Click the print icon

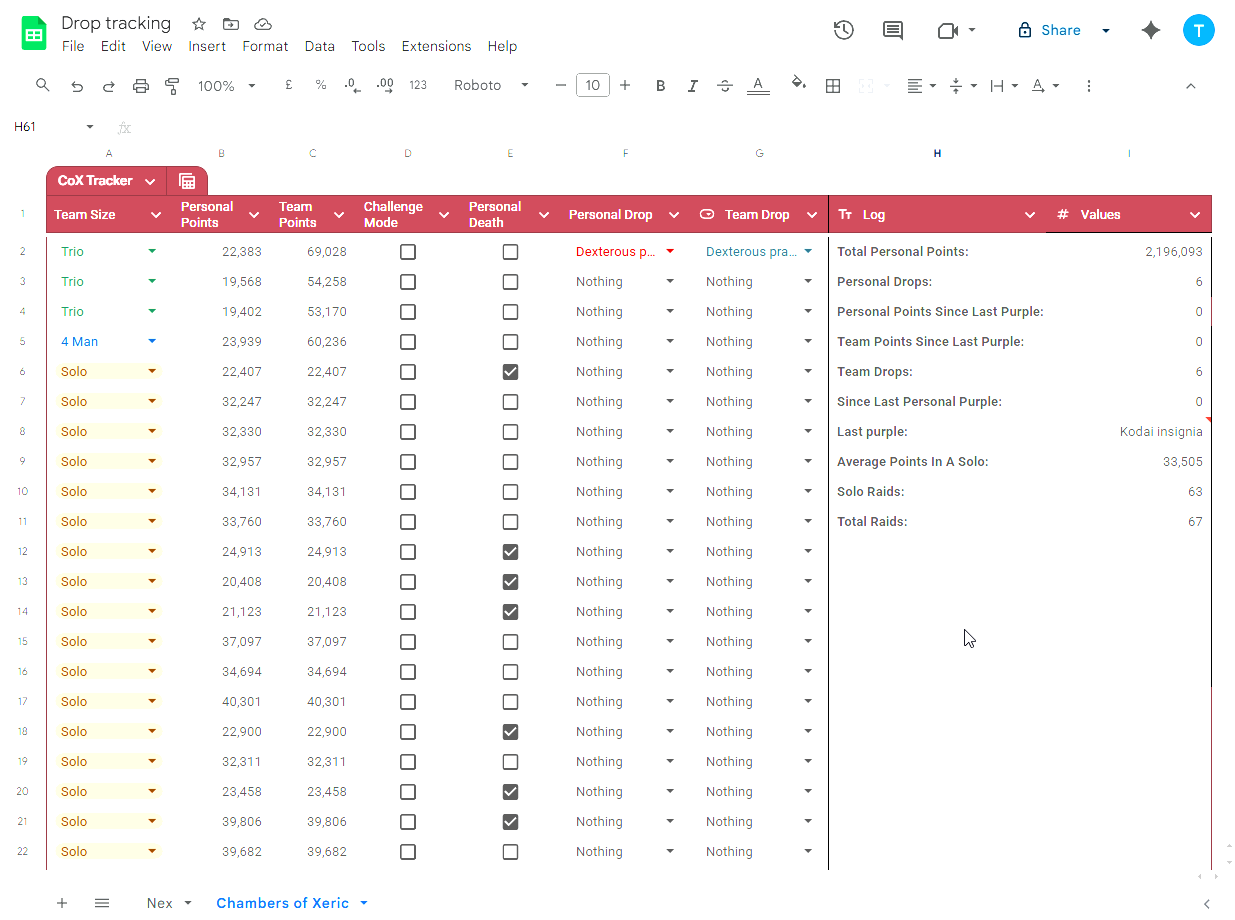pos(140,86)
